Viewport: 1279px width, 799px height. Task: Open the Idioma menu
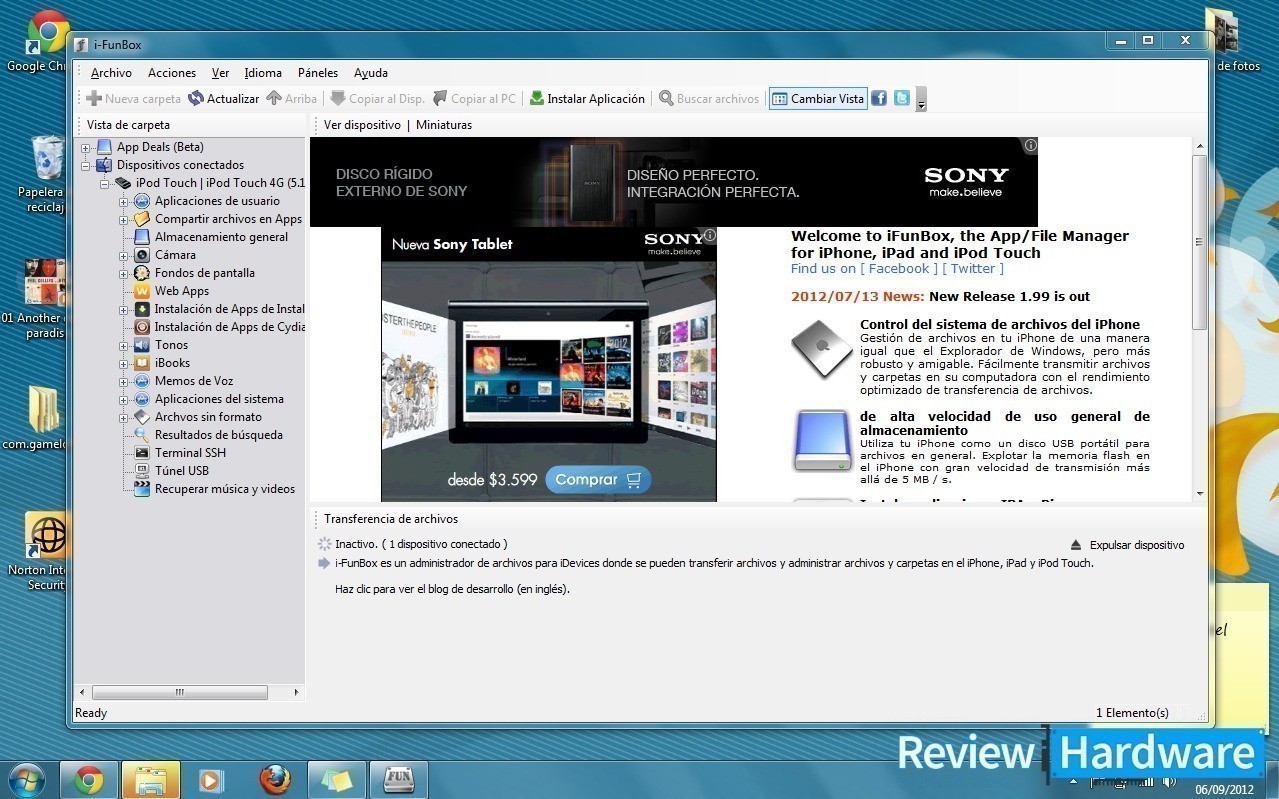tap(263, 73)
